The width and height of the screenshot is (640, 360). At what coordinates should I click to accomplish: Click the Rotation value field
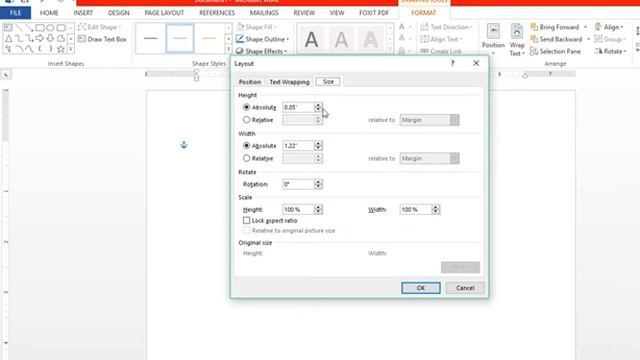(298, 184)
